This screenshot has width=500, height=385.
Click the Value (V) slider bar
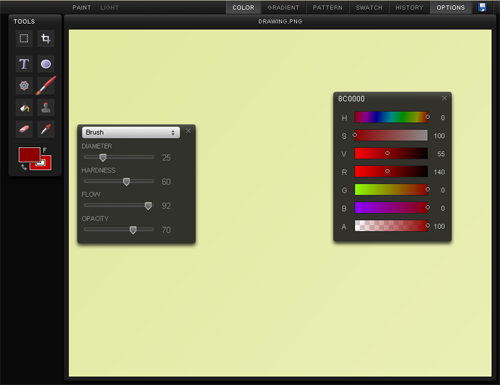pyautogui.click(x=391, y=153)
